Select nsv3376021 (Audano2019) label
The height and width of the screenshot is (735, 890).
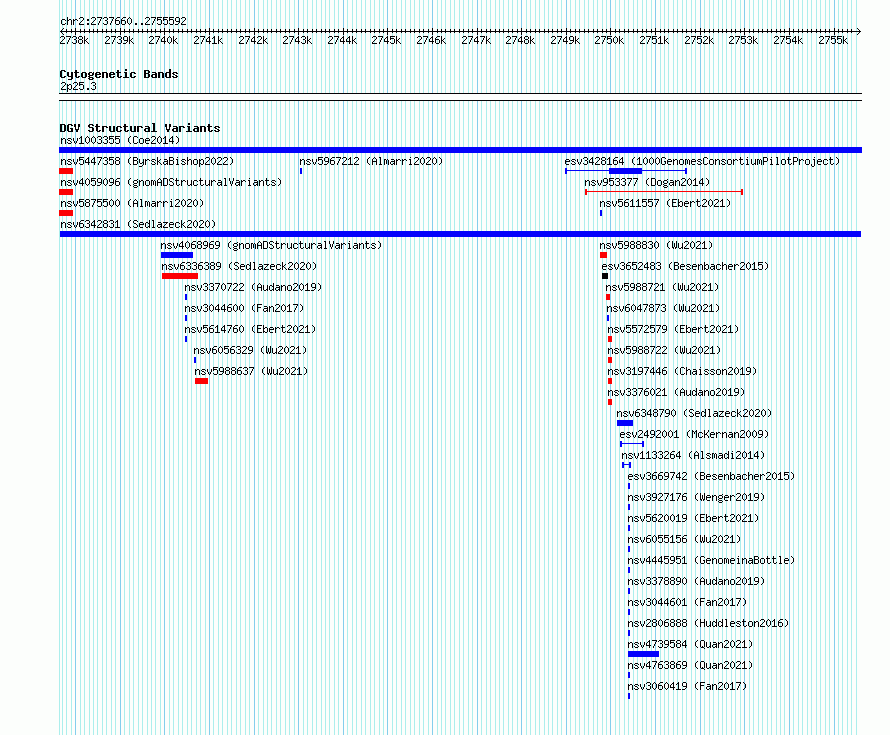pos(676,392)
